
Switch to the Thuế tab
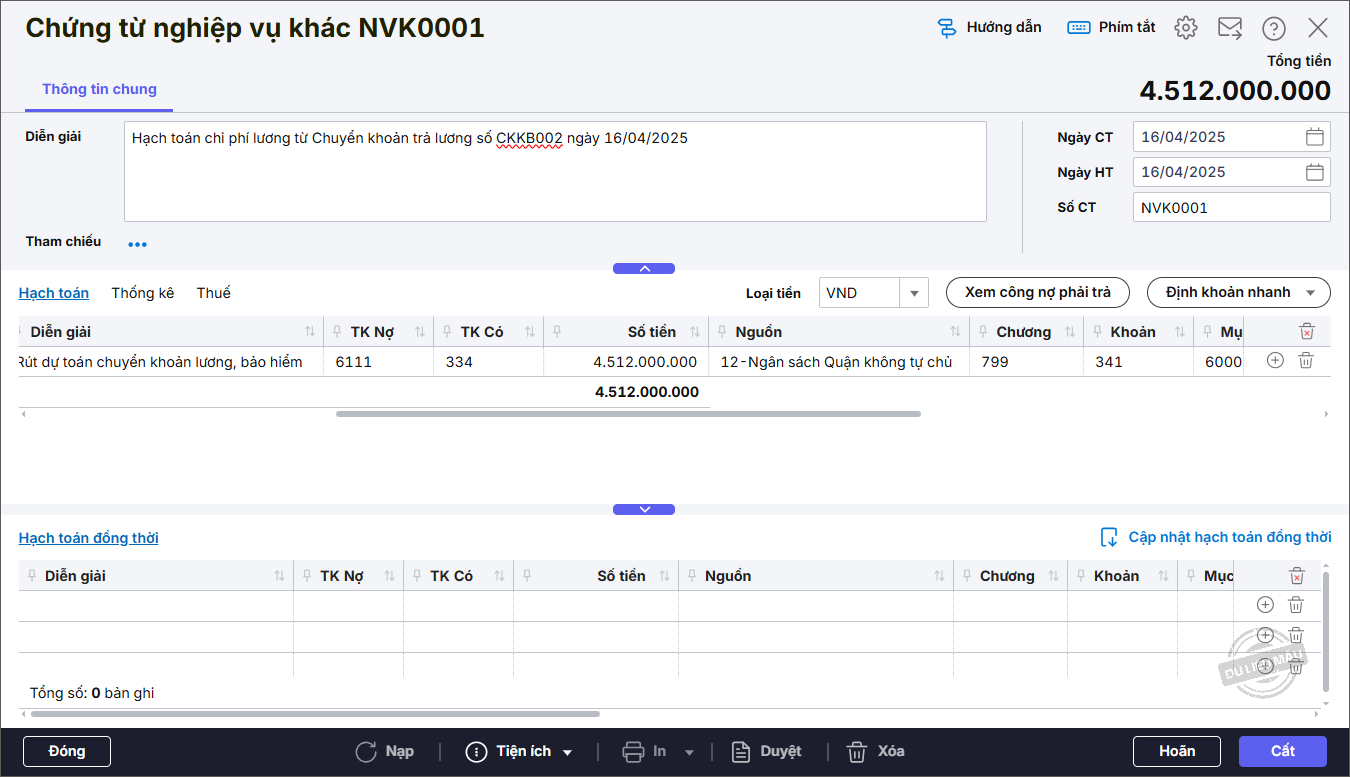213,293
